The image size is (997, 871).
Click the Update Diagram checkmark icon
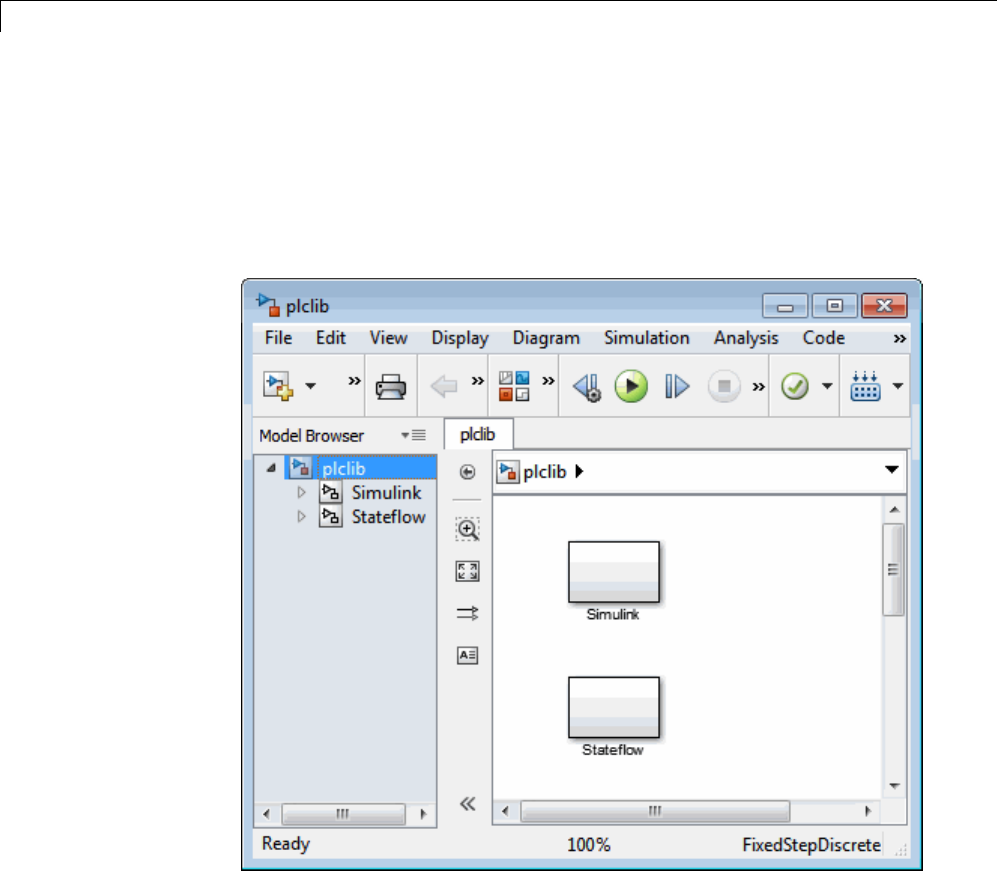click(795, 386)
